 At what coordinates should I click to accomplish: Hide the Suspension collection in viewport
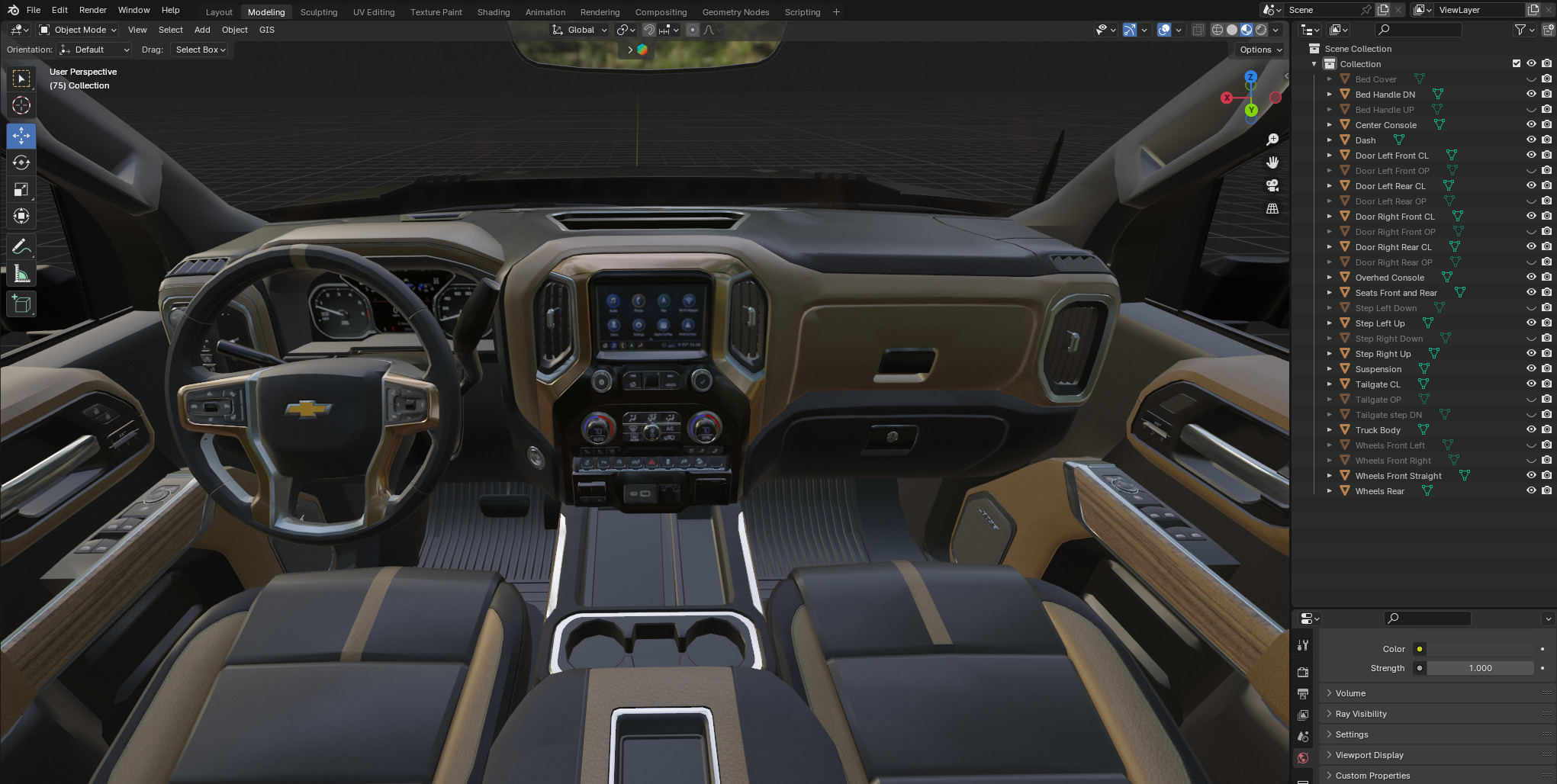click(x=1531, y=368)
